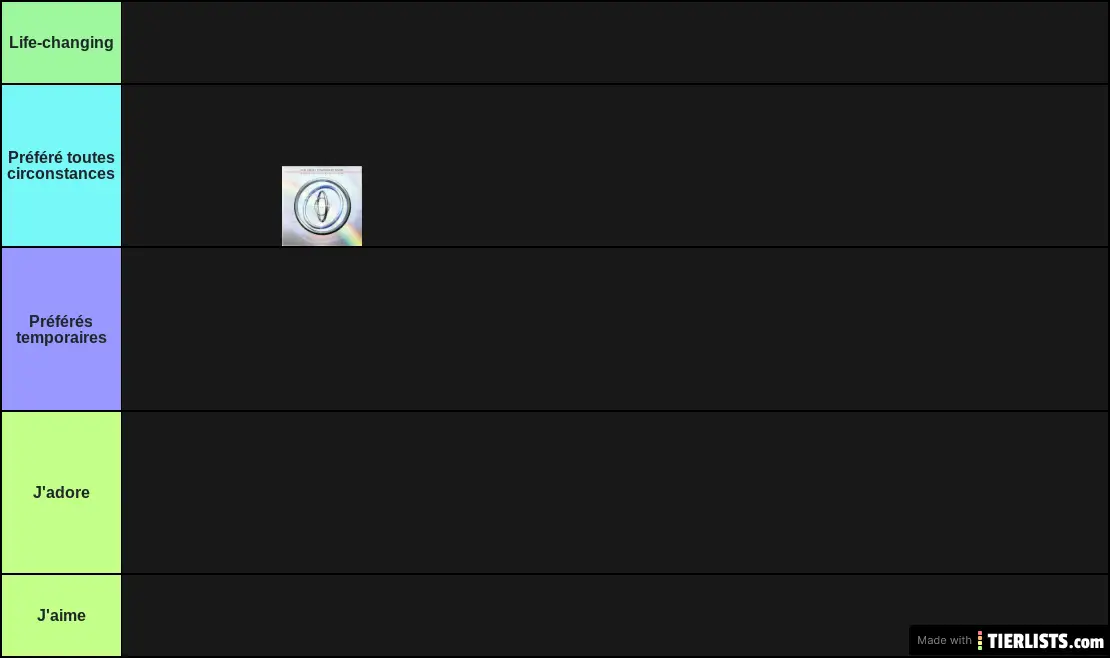Screen dimensions: 1110x658
Task: Click the silver ring emblem on album cover
Action: click(x=322, y=206)
